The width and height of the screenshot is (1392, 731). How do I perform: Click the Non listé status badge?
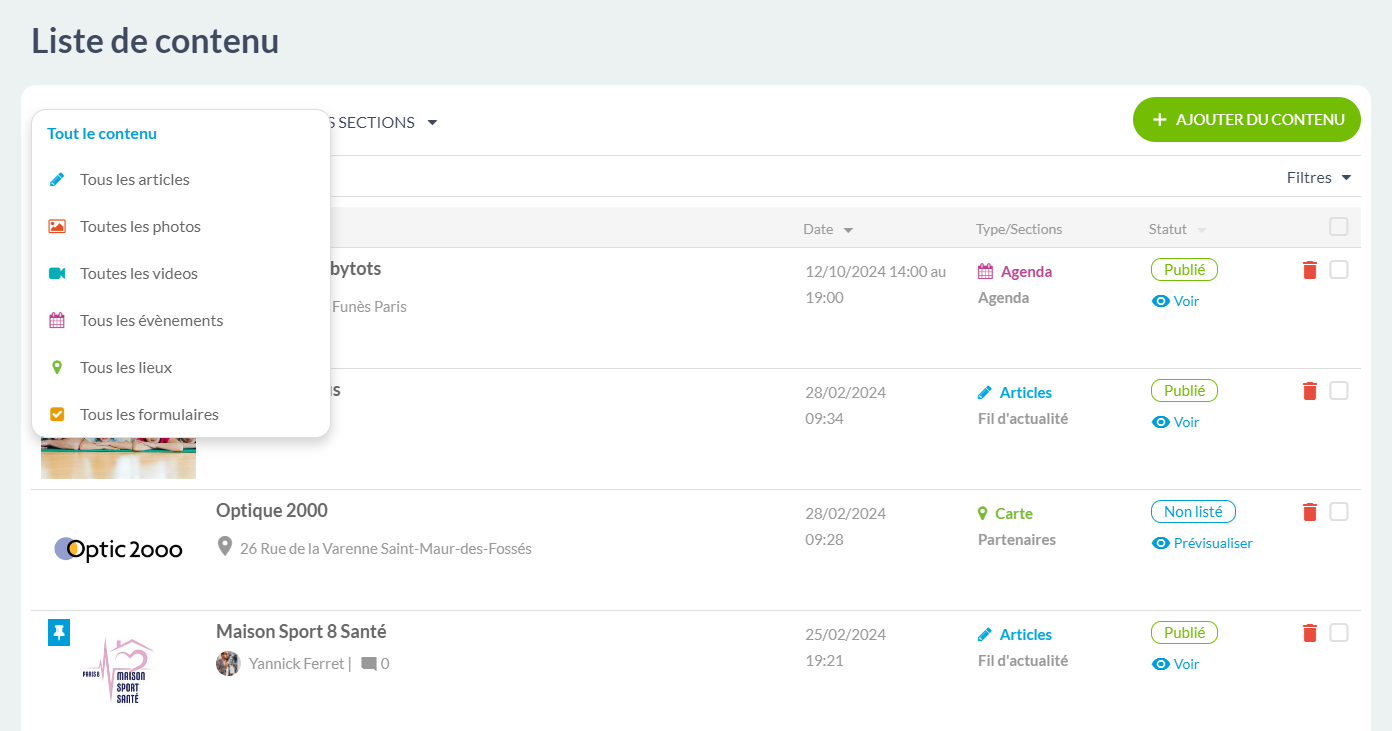1193,512
